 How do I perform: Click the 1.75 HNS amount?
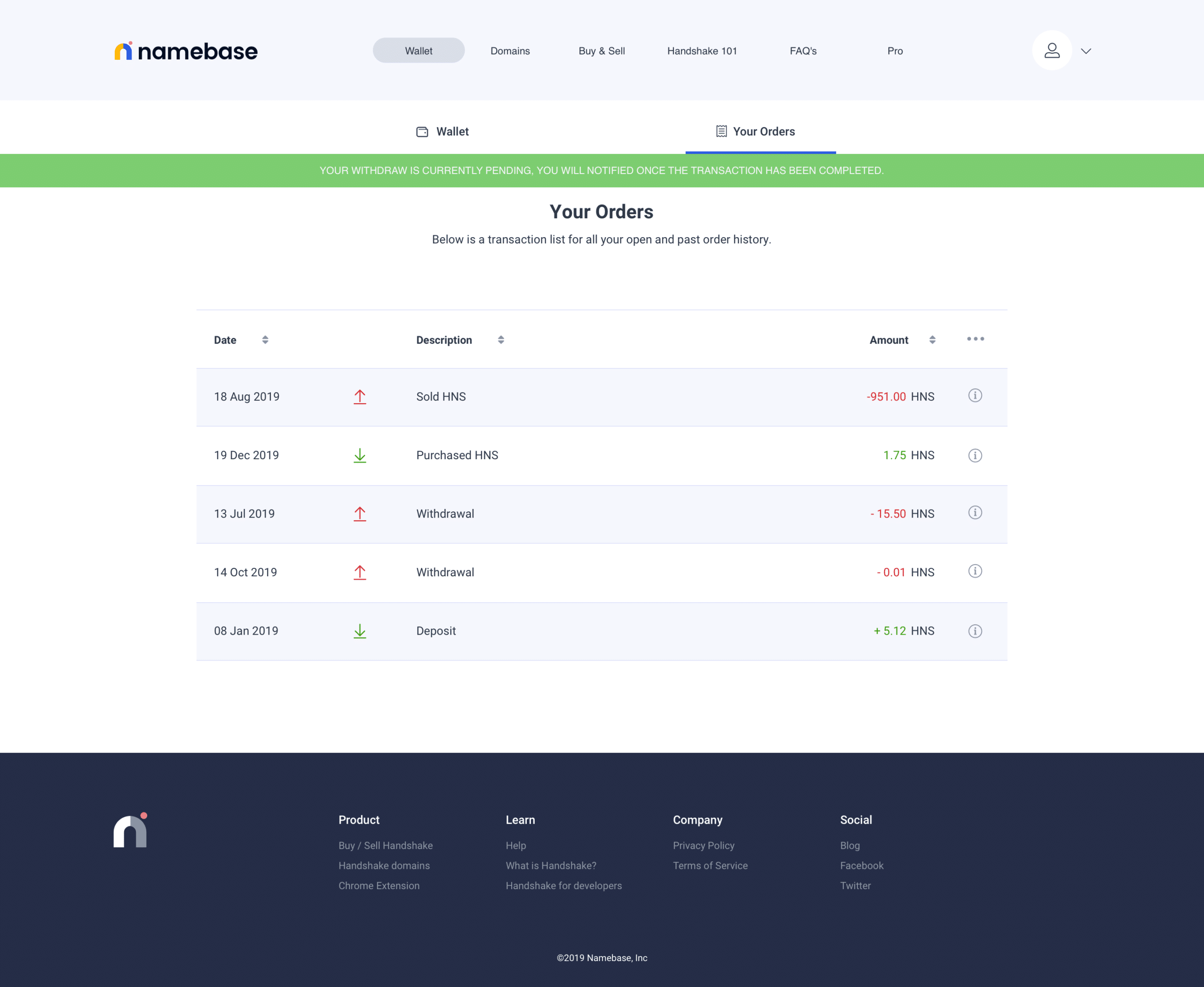908,455
